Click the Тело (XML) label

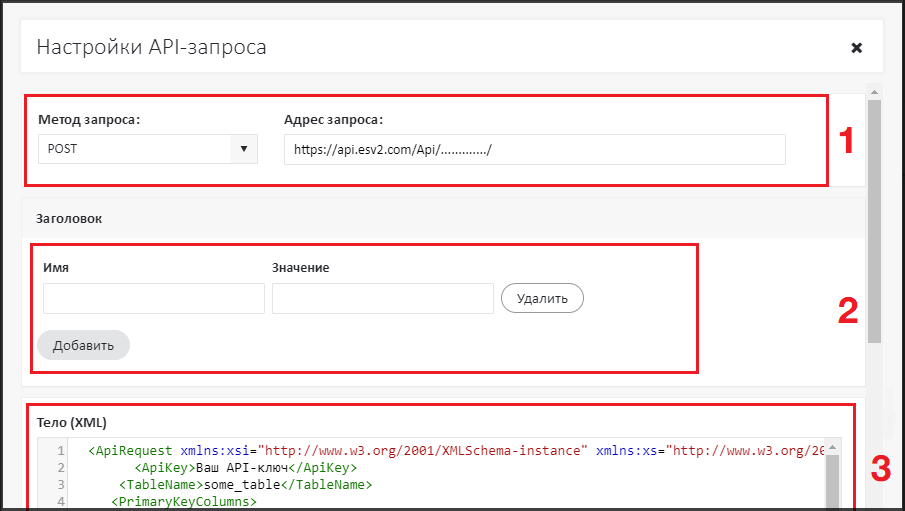(72, 421)
